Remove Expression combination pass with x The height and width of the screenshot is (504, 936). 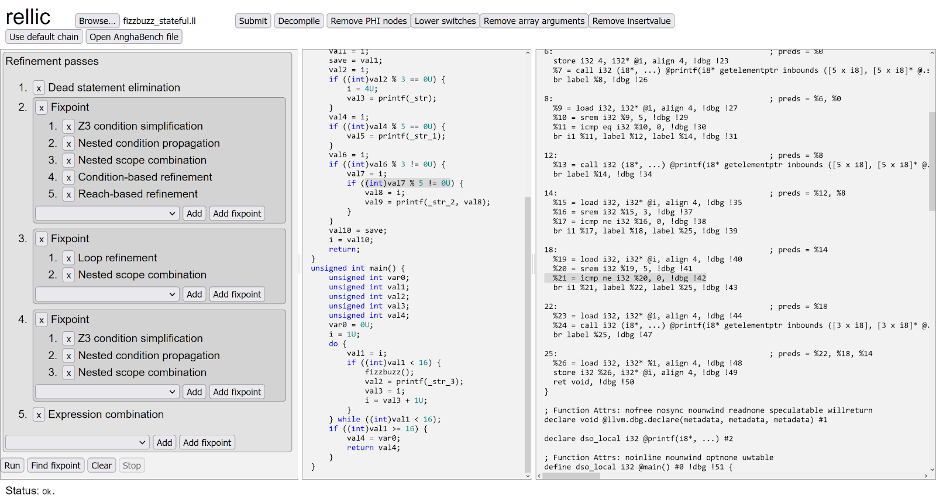tap(38, 415)
